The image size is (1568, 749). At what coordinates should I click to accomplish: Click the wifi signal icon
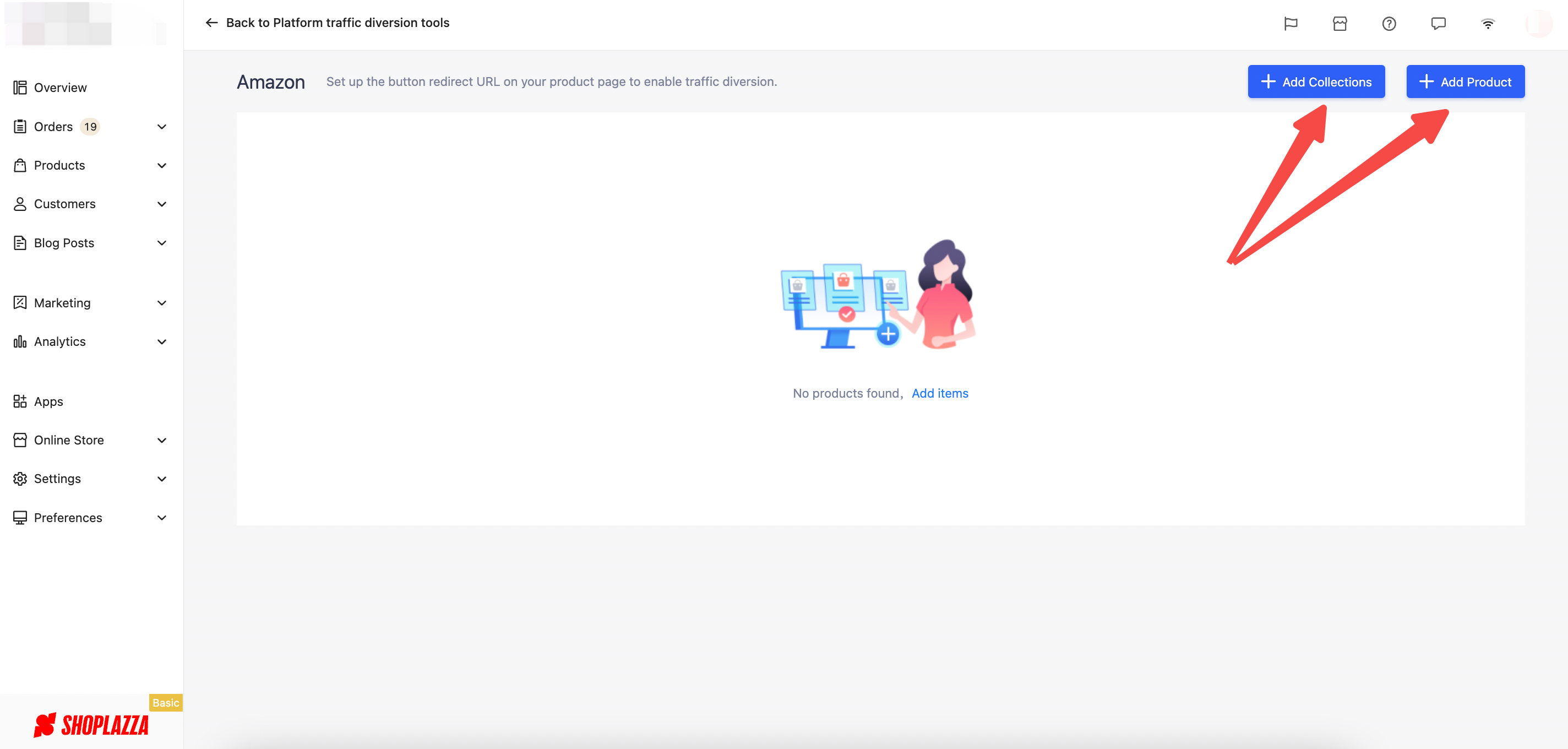tap(1488, 24)
